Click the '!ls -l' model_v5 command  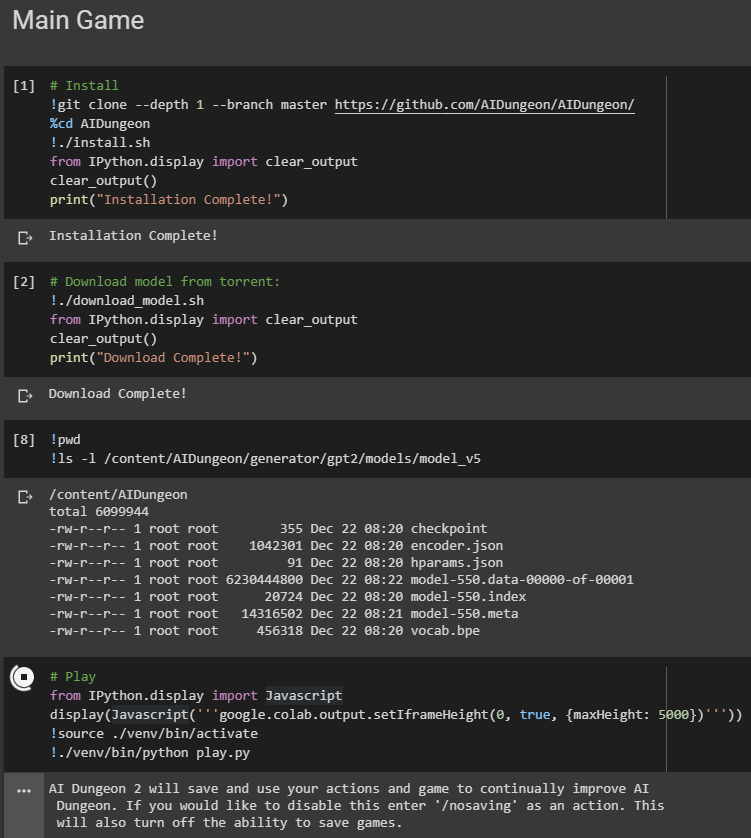265,459
